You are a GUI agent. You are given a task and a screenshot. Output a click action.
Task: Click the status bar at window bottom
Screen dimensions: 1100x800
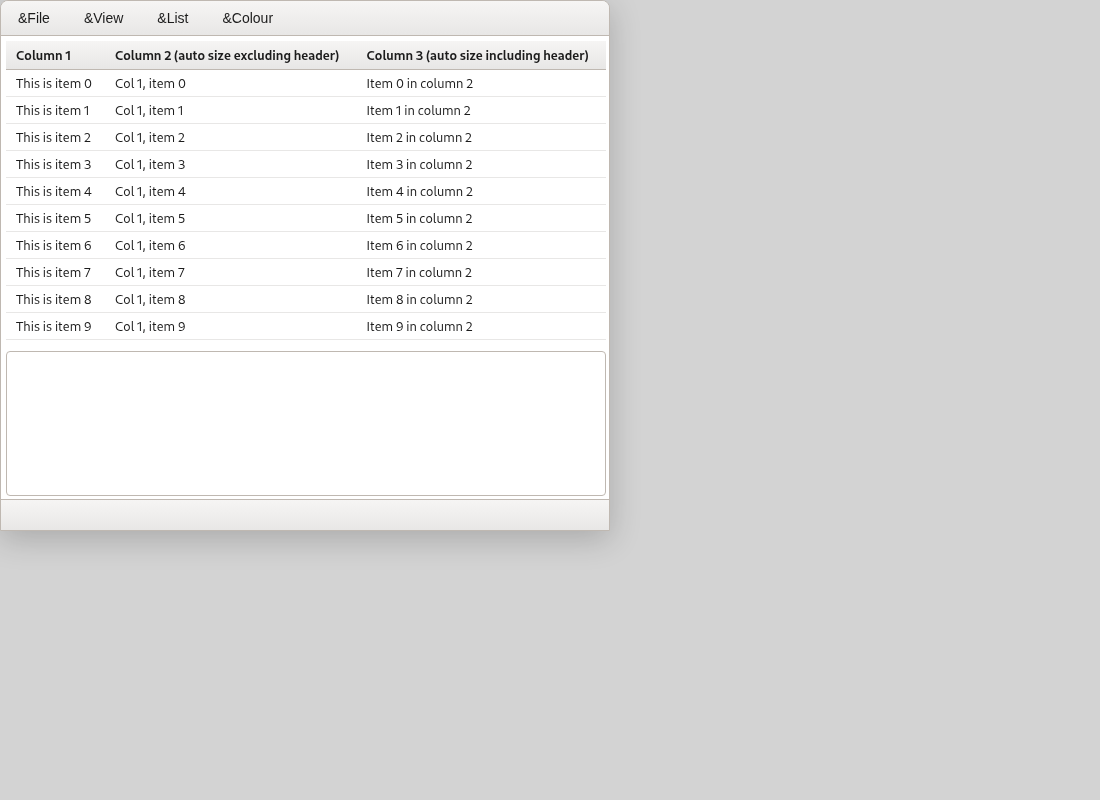point(305,515)
